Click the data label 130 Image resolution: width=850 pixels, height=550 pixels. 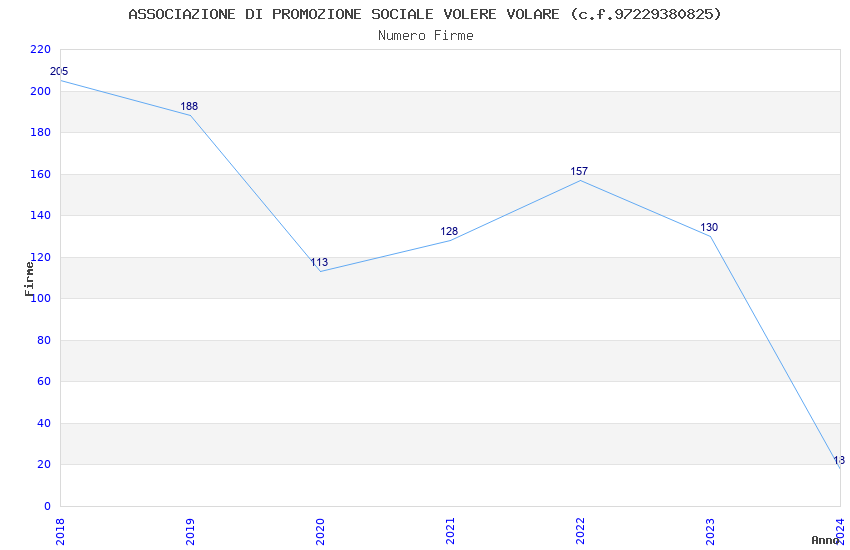[x=709, y=227]
